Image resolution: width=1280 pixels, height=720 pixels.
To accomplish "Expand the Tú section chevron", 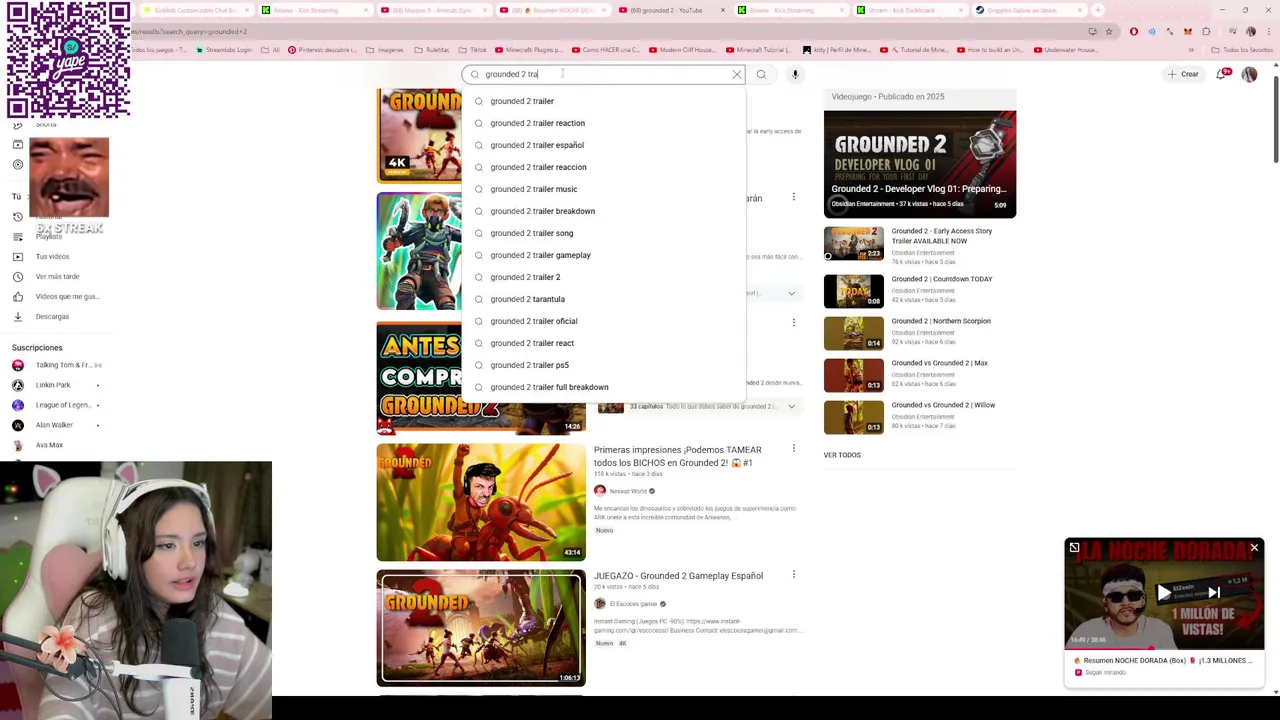I will (x=27, y=197).
